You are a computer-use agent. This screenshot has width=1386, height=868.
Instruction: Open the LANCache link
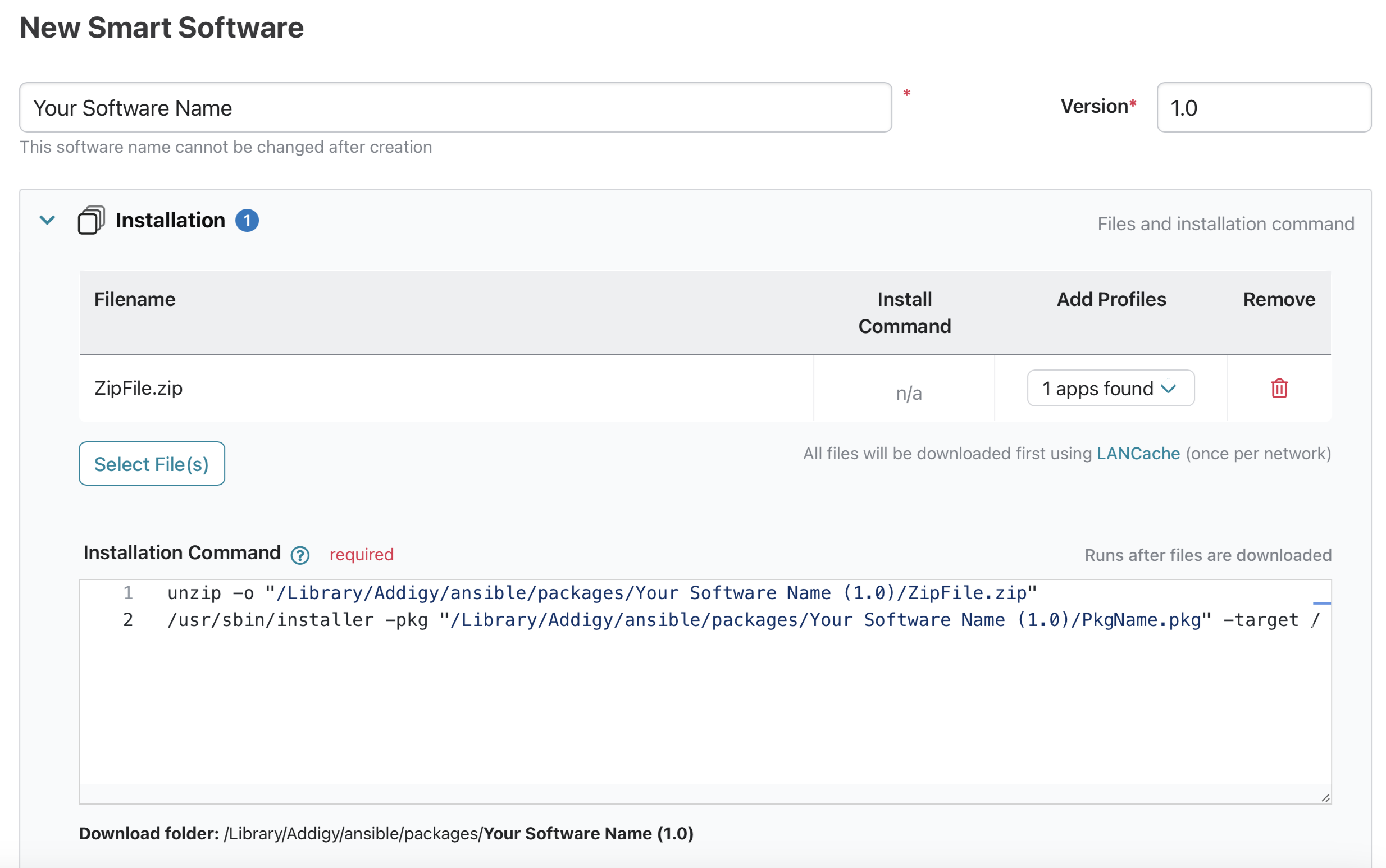(1138, 454)
